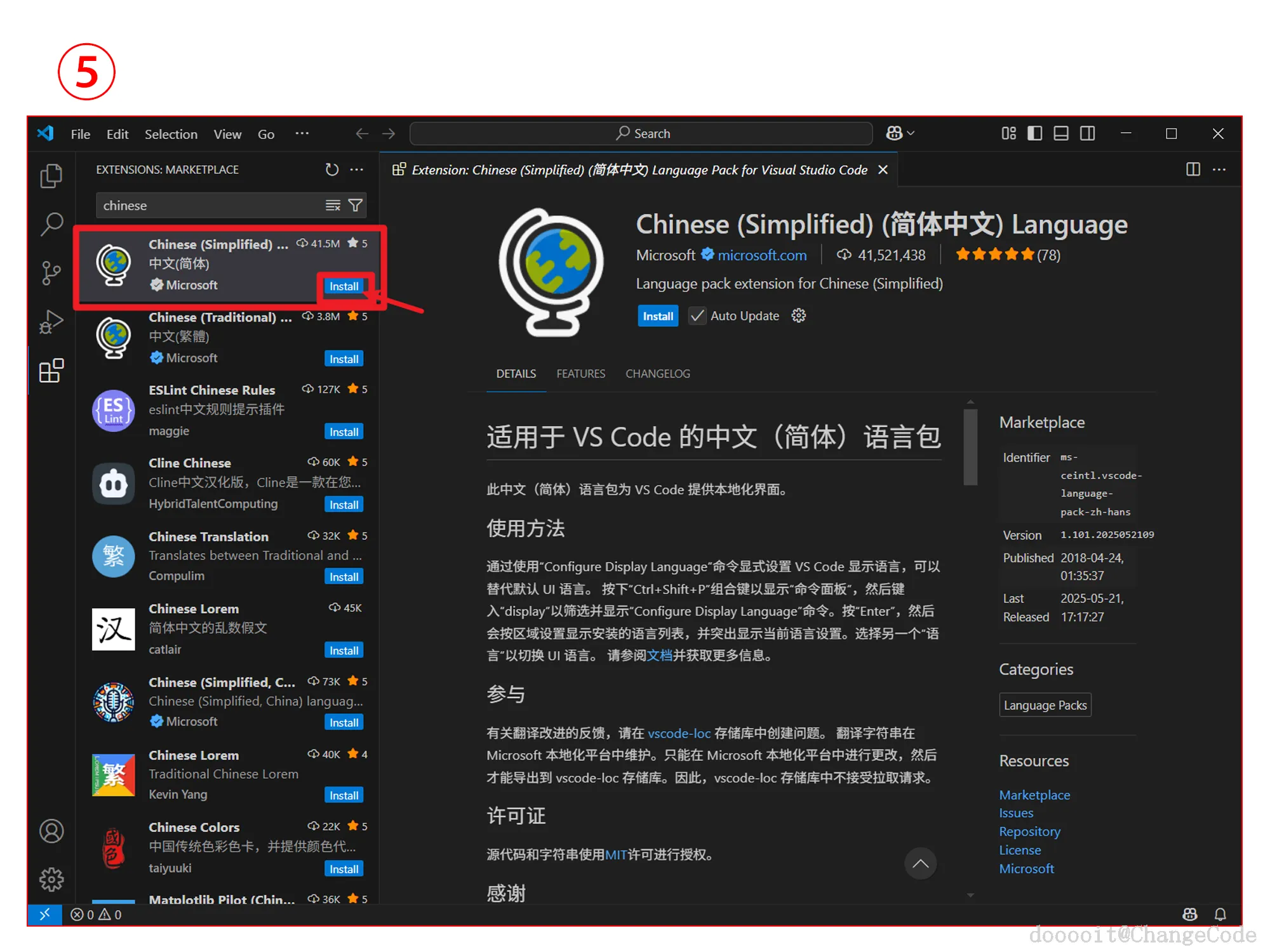Open the Run and Debug view
Image resolution: width=1270 pixels, height=952 pixels.
(x=51, y=322)
